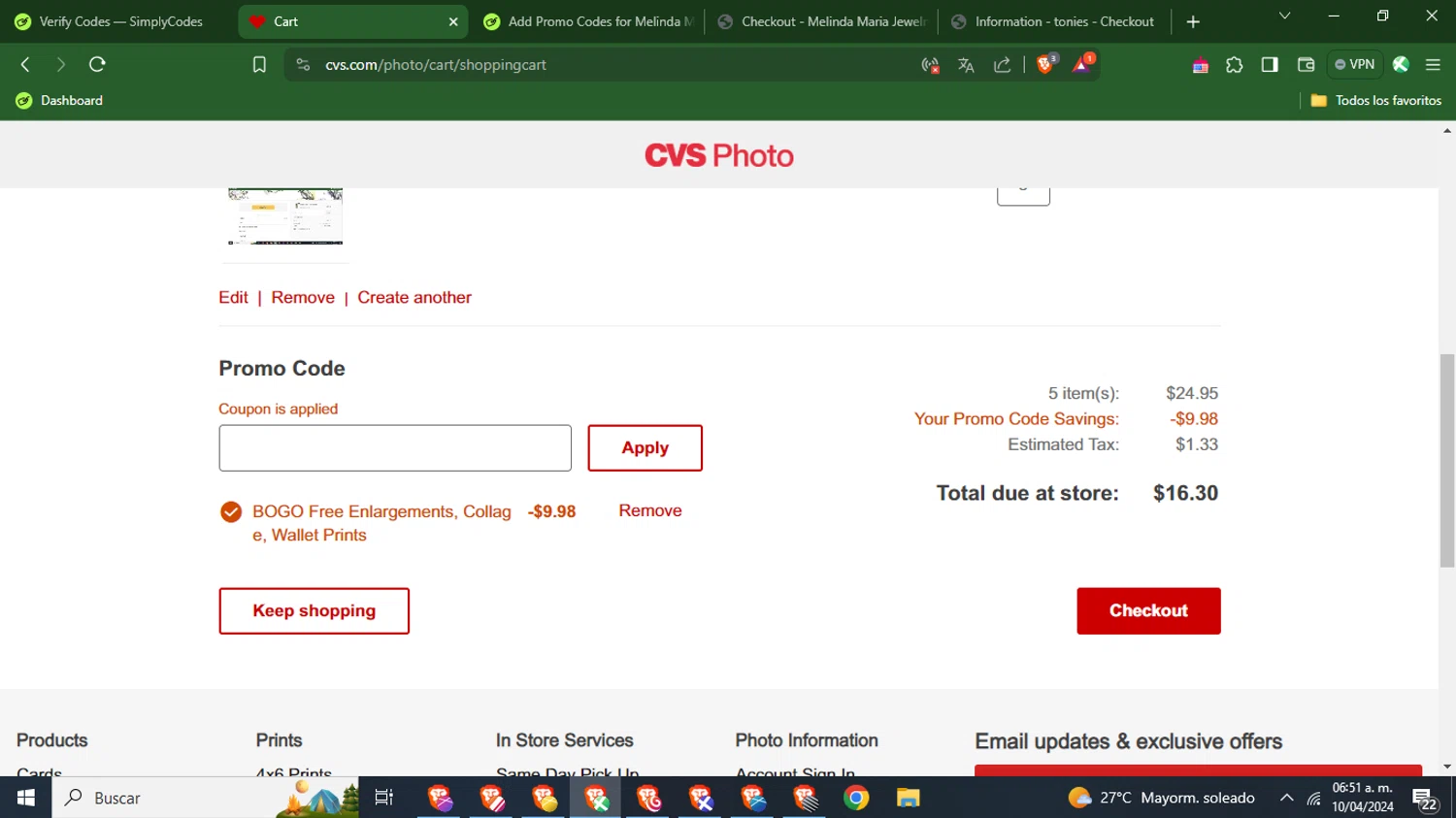Share this page icon
Image resolution: width=1456 pixels, height=818 pixels.
point(1003,65)
